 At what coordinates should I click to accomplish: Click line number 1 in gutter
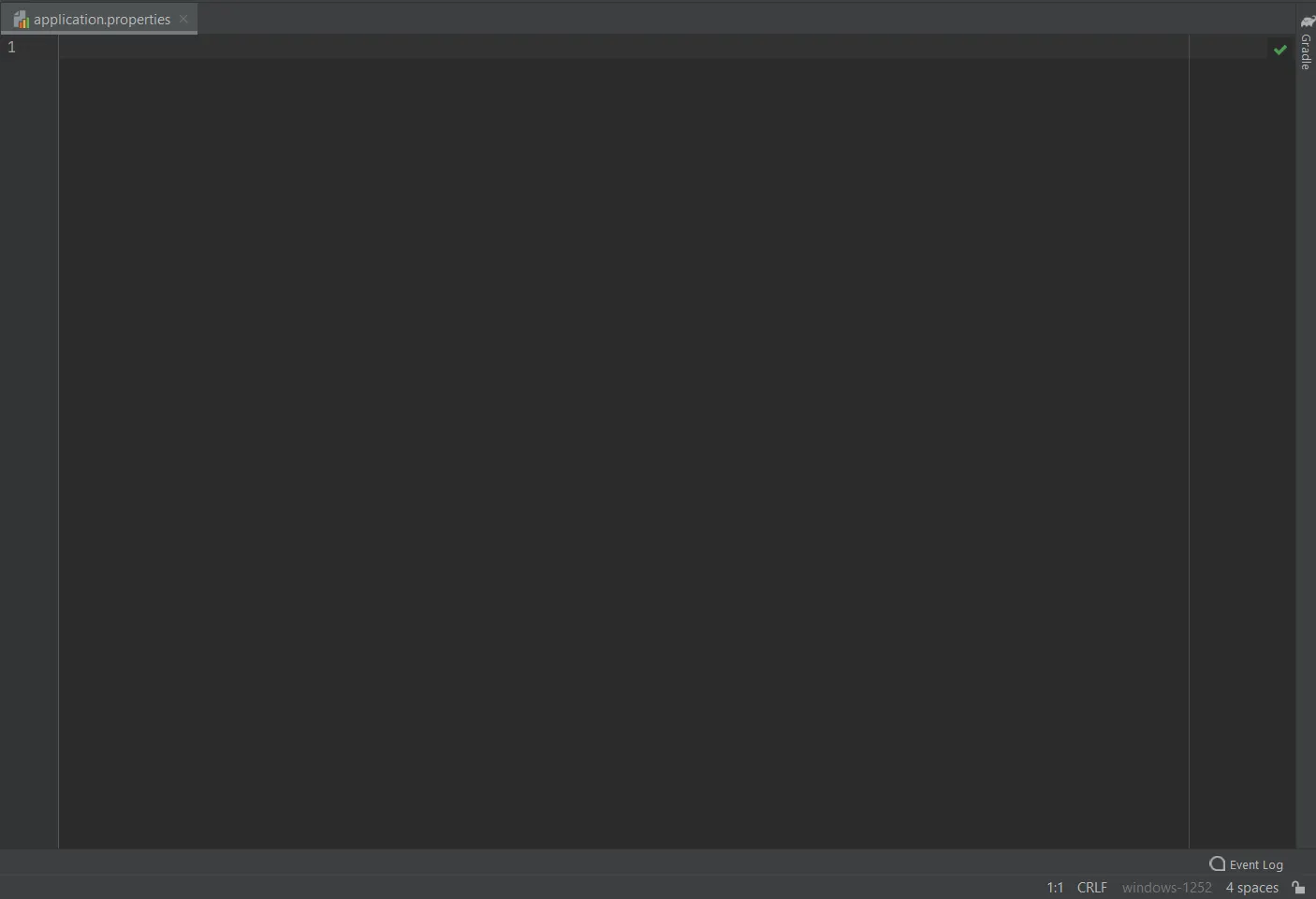tap(11, 47)
